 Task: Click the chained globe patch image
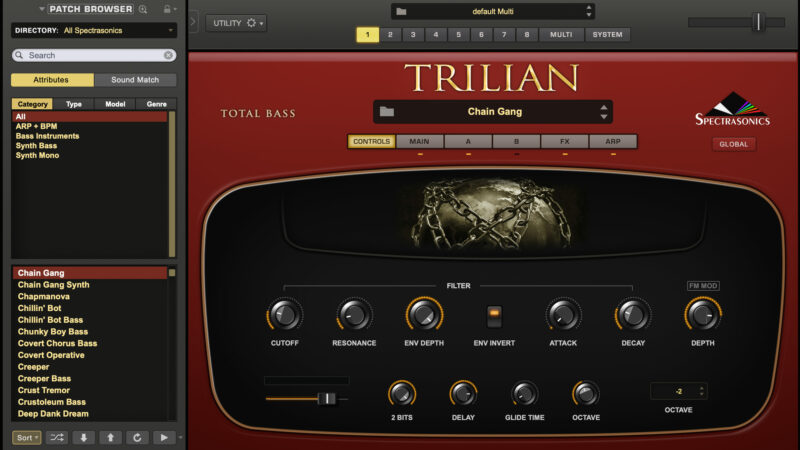493,213
